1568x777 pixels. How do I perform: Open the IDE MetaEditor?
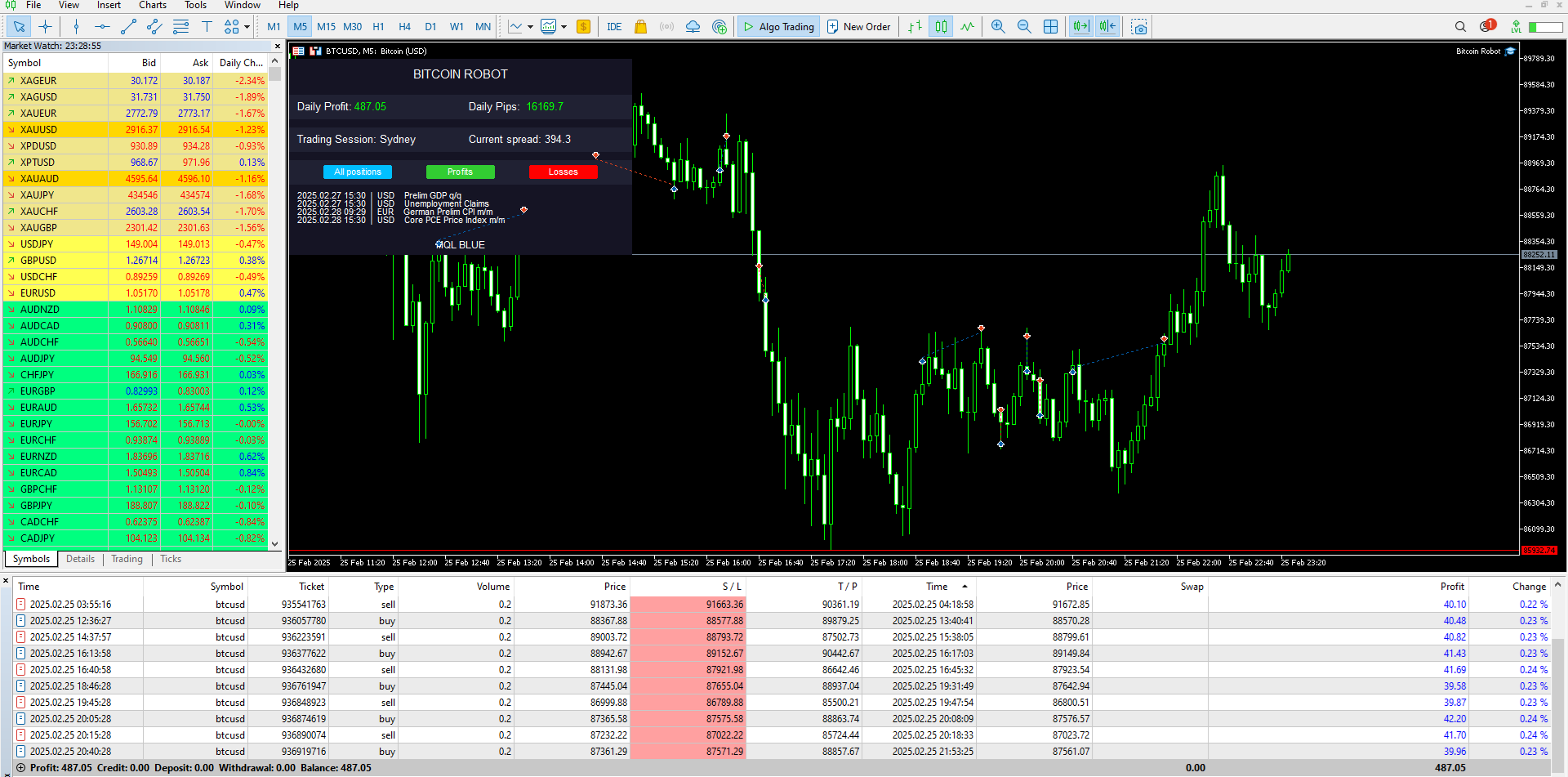614,27
